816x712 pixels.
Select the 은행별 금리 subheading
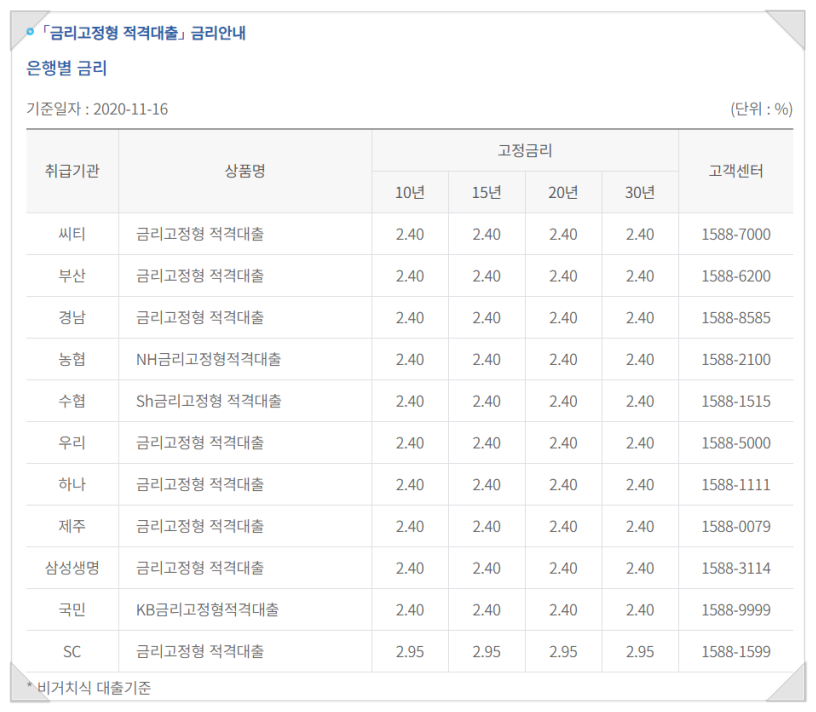click(67, 68)
